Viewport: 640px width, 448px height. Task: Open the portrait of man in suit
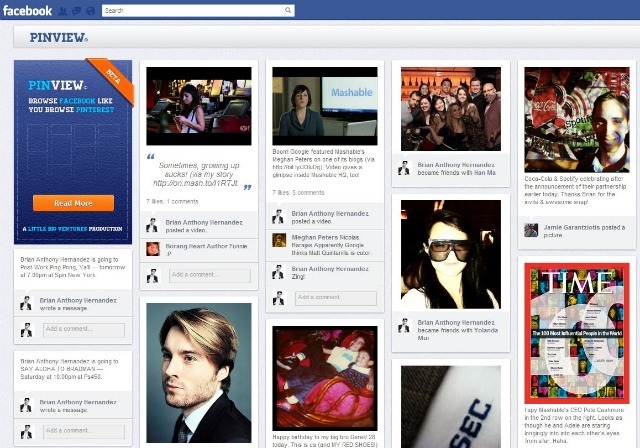click(x=198, y=372)
